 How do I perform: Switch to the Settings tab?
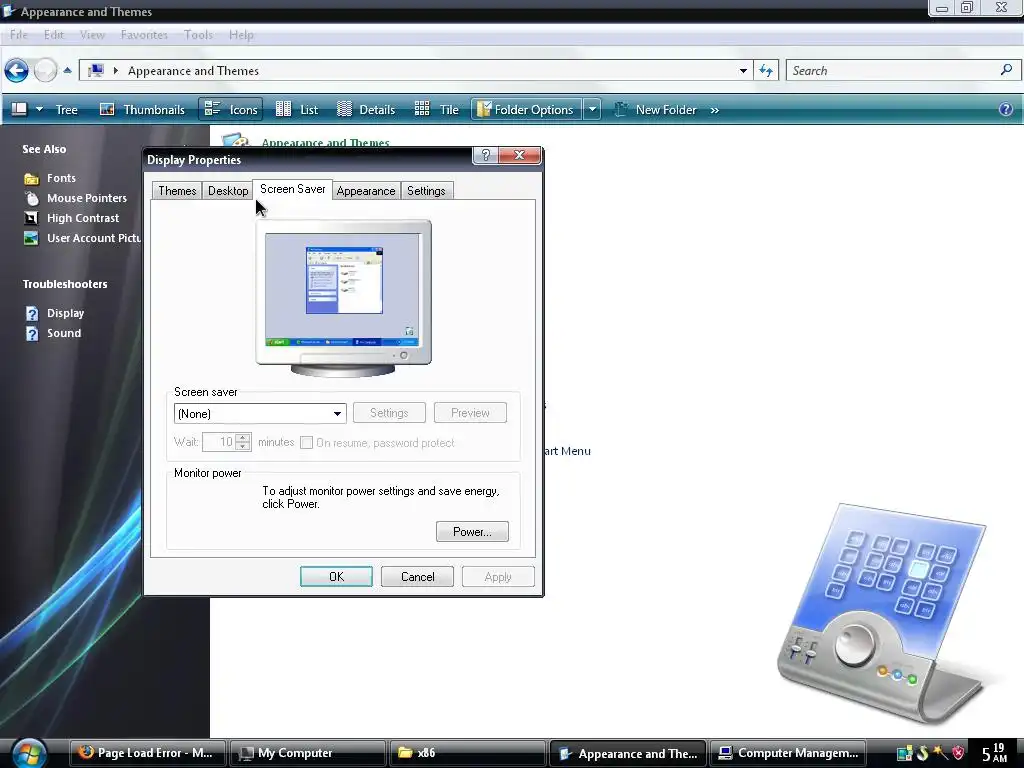426,191
